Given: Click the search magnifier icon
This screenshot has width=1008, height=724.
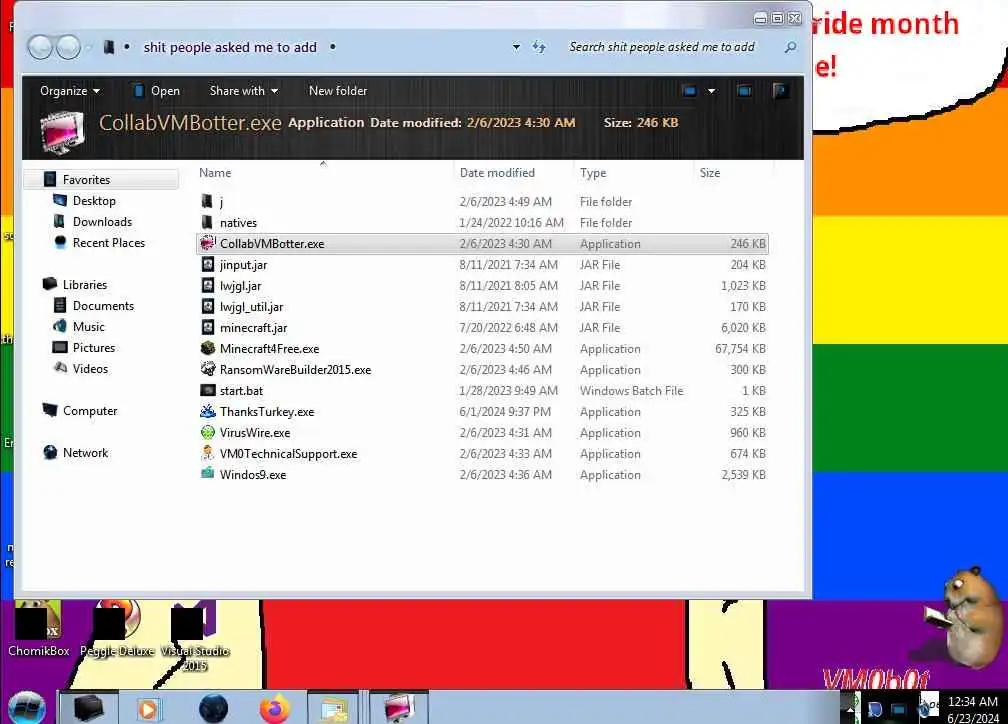Looking at the screenshot, I should click(790, 47).
